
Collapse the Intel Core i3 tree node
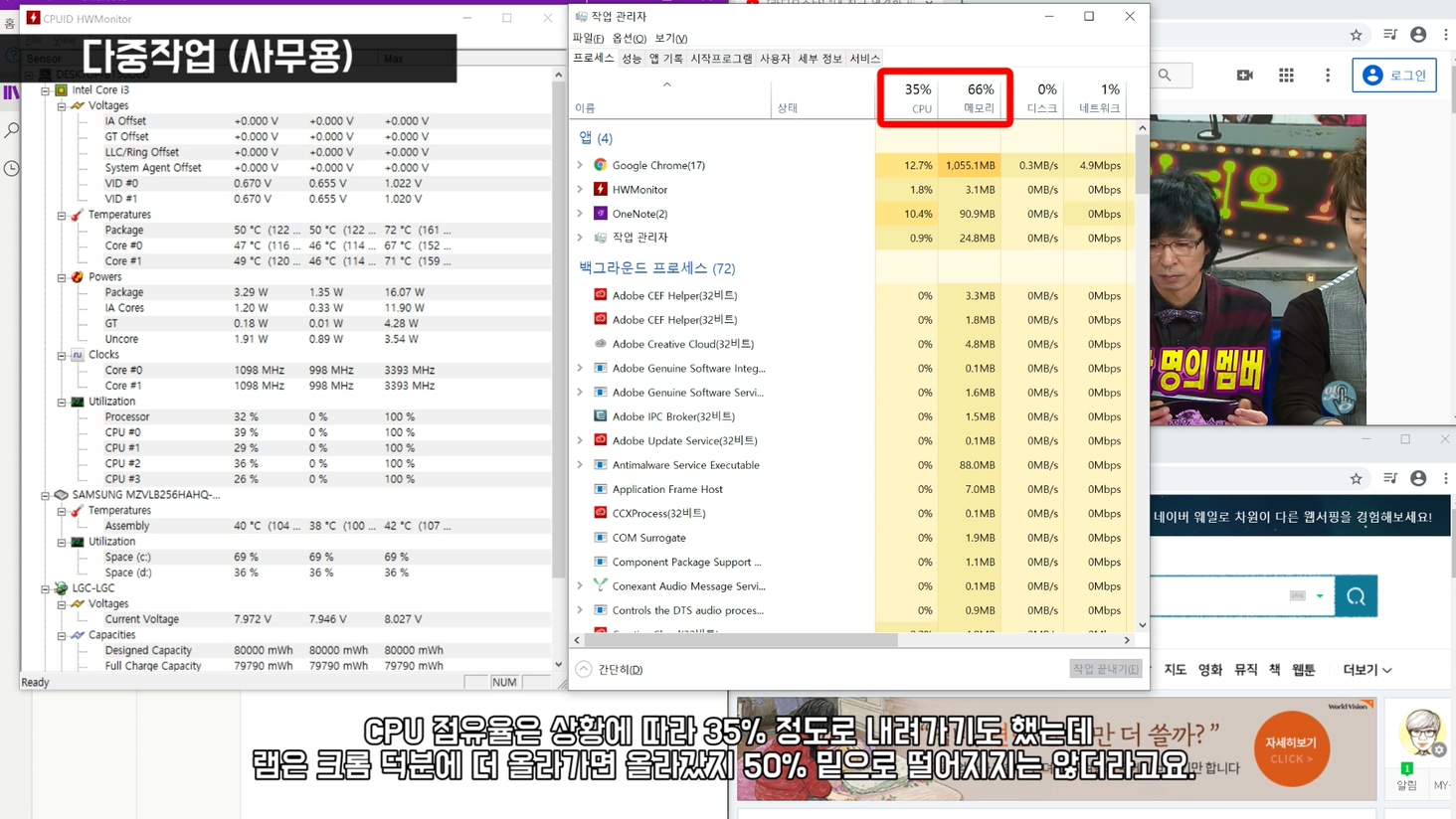pos(46,89)
